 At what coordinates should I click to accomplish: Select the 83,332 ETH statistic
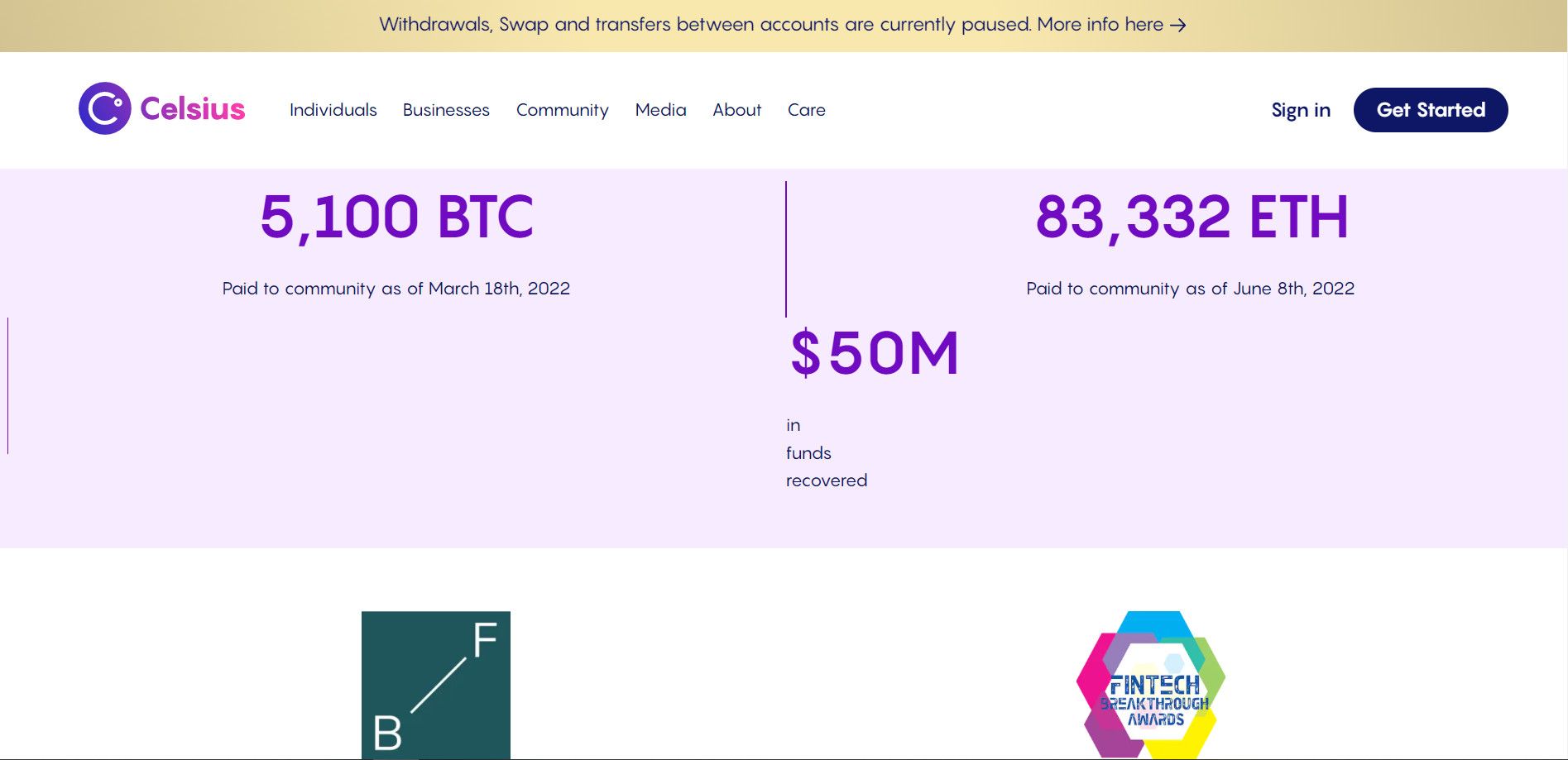1192,217
